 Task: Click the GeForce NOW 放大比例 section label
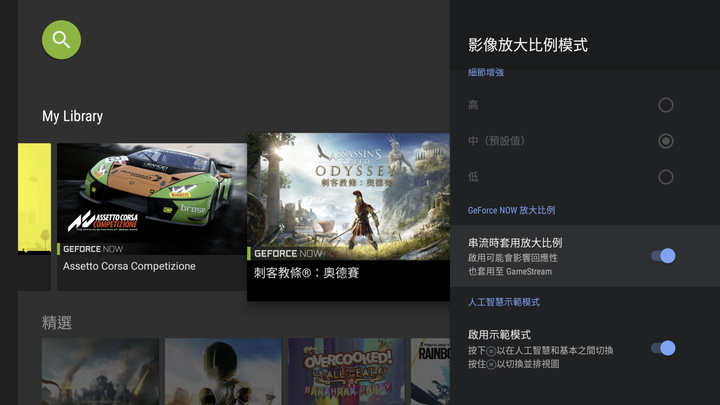(512, 210)
